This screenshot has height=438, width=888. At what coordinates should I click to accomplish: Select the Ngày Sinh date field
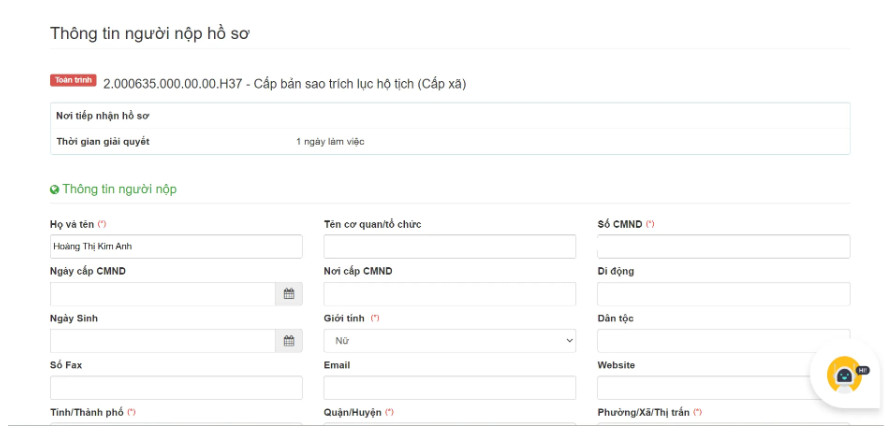point(162,341)
